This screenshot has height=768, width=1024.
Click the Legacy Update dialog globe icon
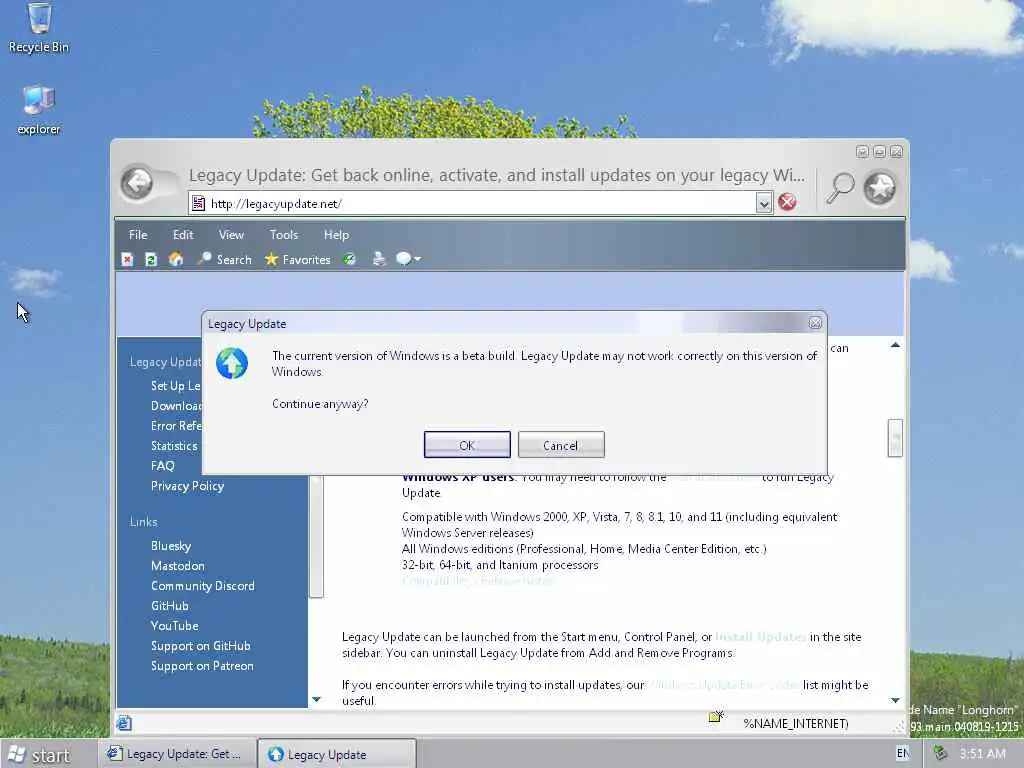(232, 364)
